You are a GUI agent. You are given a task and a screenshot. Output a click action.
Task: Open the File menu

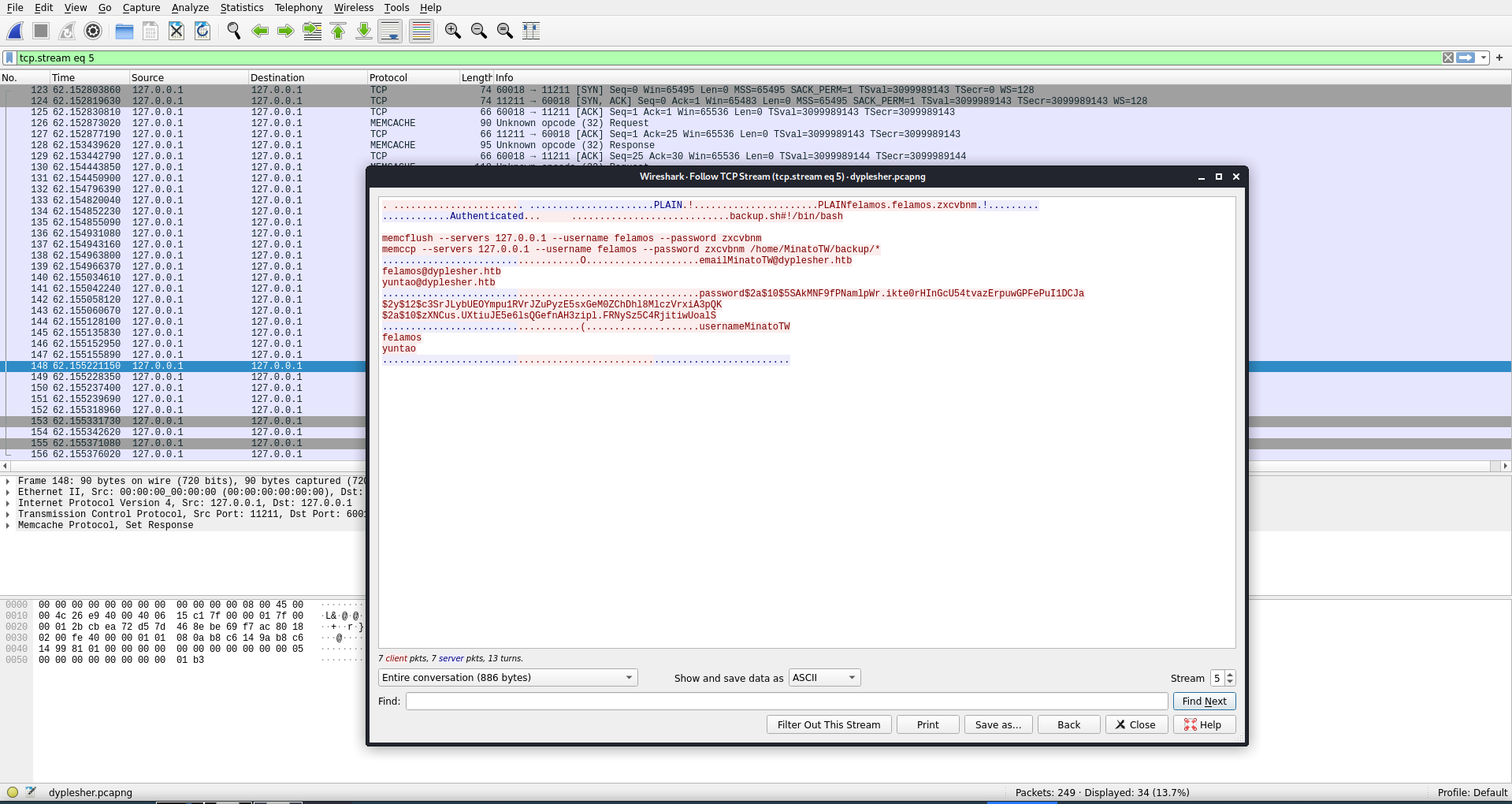click(15, 7)
